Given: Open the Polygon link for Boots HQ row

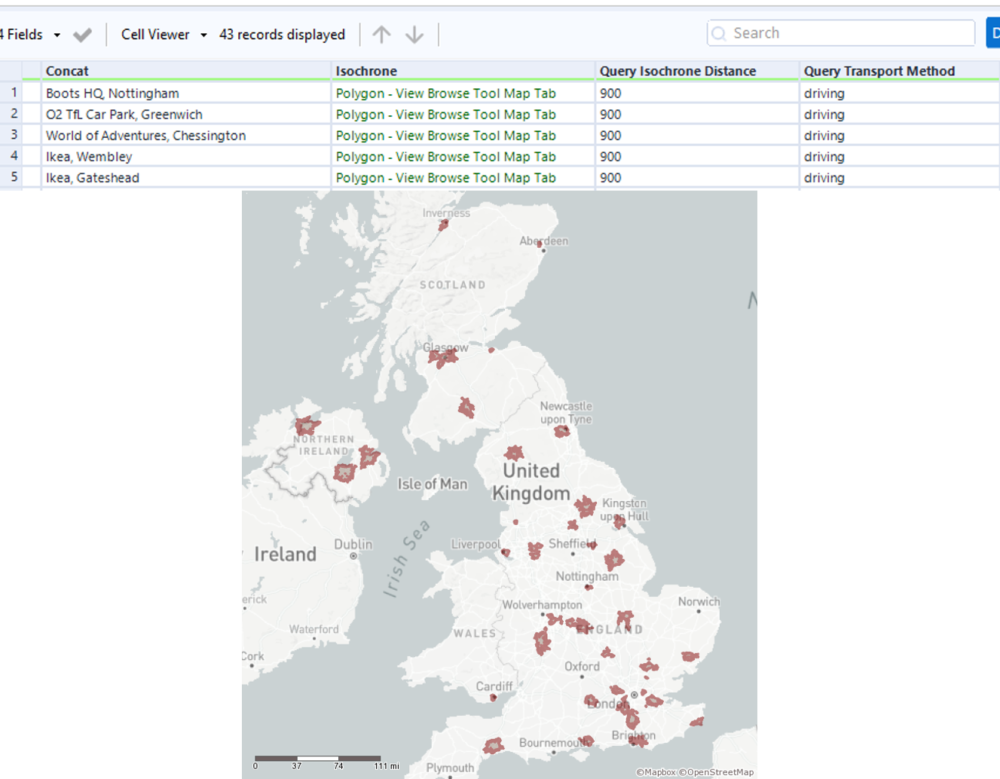Looking at the screenshot, I should point(446,93).
